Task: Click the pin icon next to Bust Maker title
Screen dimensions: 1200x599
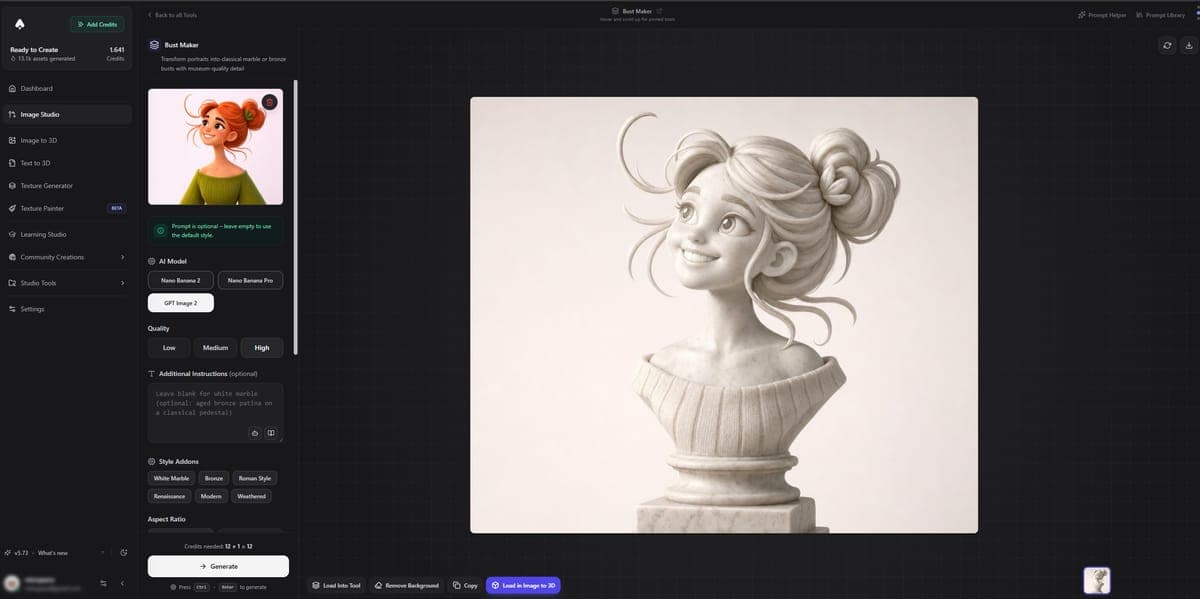Action: (x=659, y=11)
